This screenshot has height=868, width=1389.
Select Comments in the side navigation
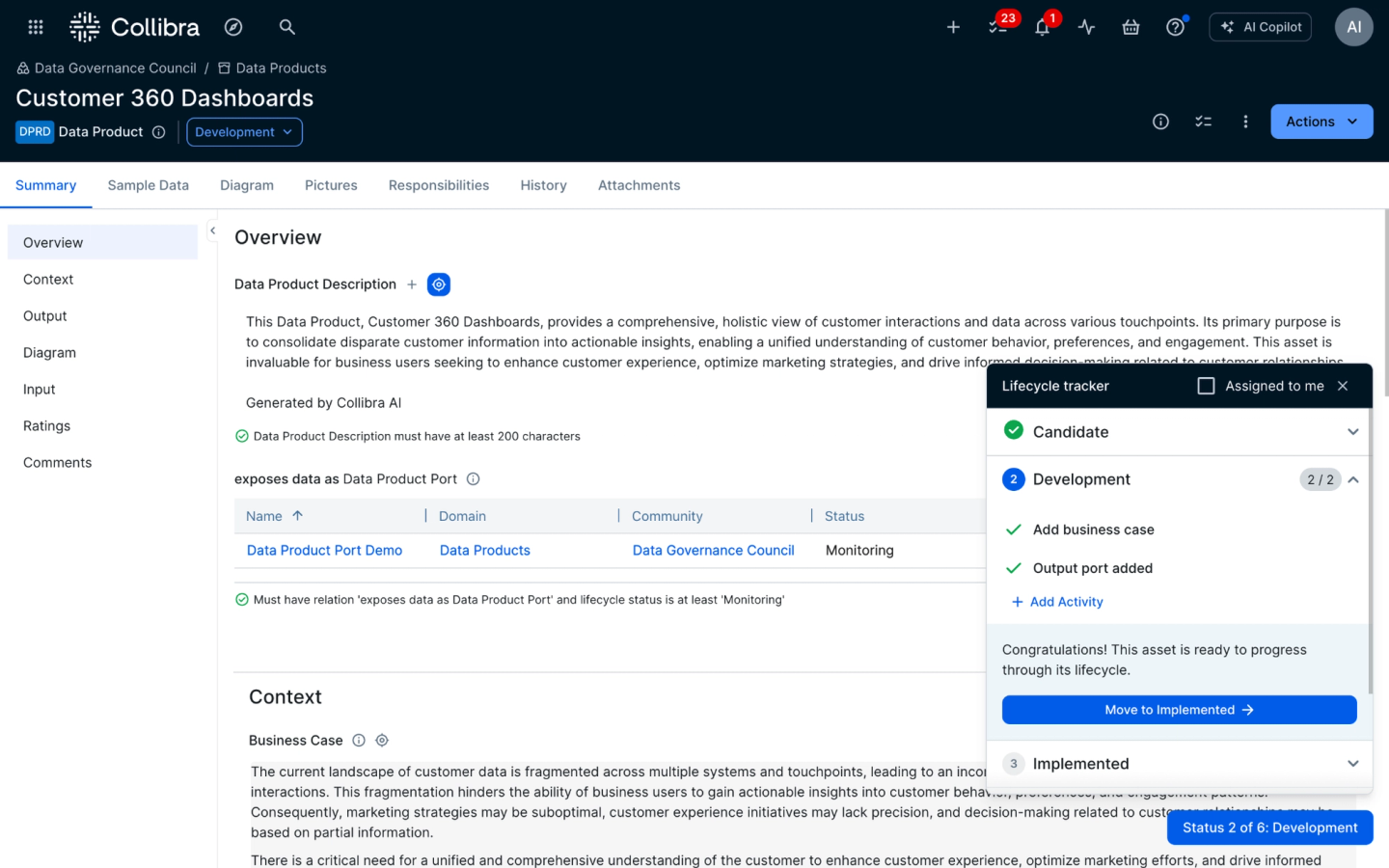(102, 462)
